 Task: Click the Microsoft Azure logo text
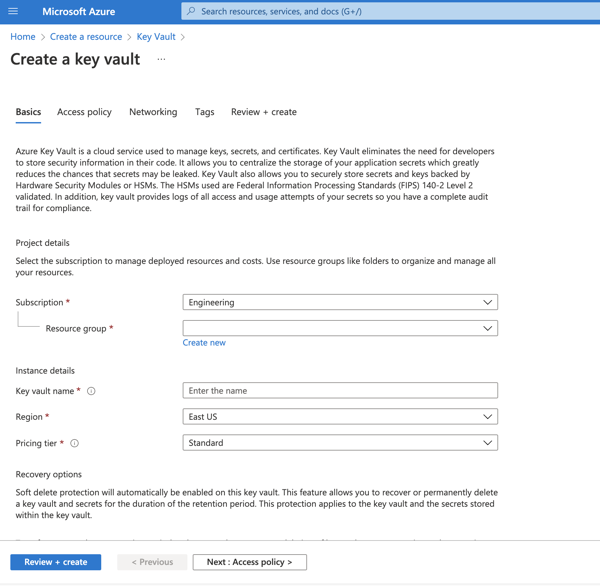tap(78, 11)
